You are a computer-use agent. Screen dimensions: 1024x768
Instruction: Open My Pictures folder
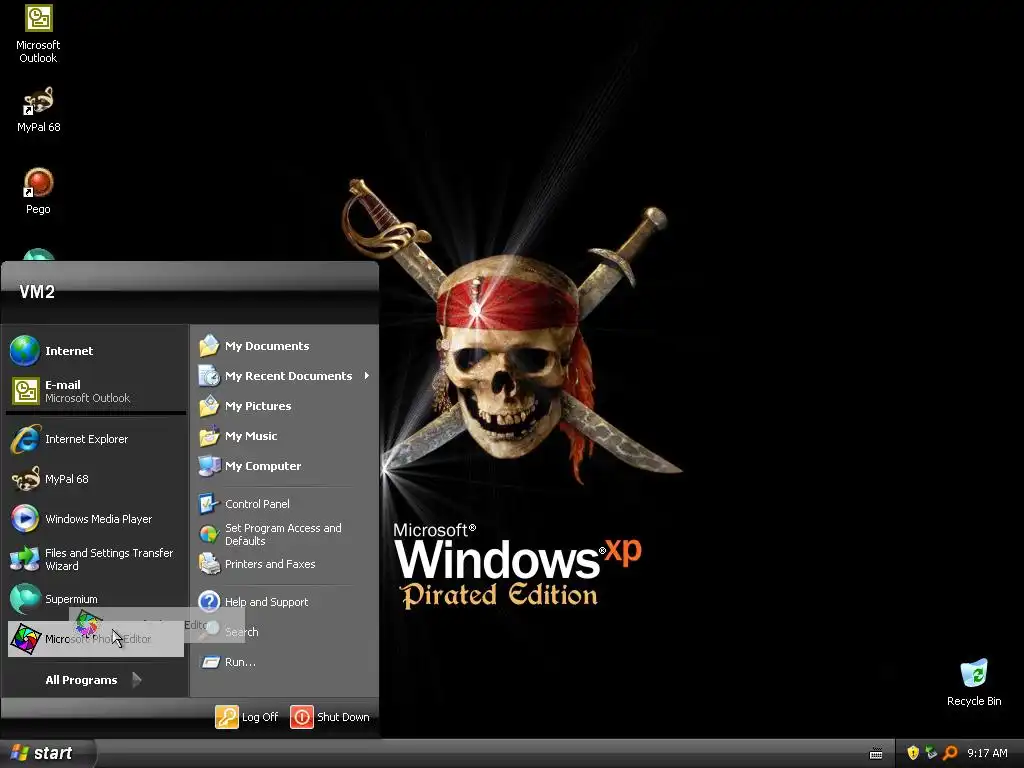(x=284, y=406)
